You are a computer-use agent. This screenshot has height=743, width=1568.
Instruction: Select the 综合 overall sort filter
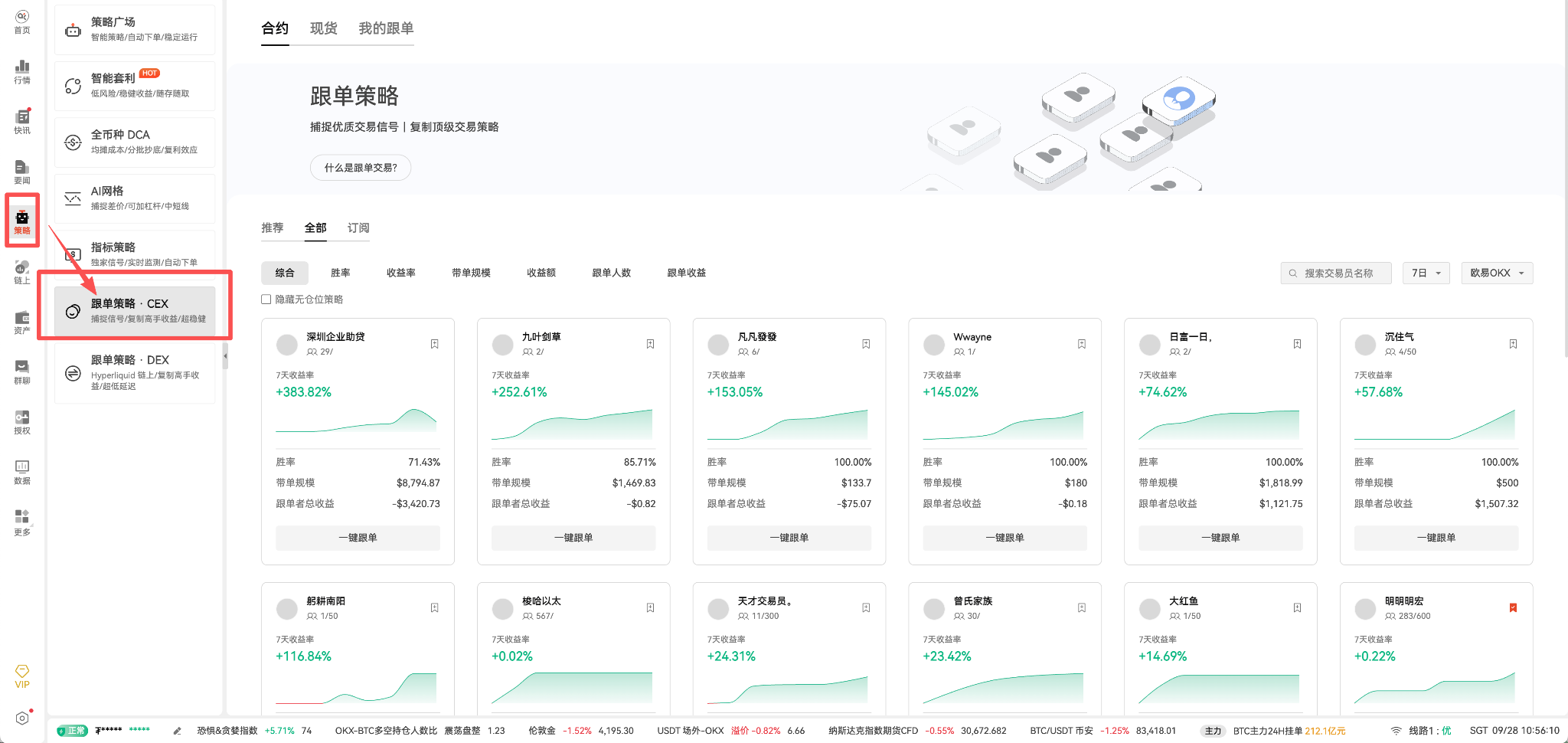(x=285, y=273)
